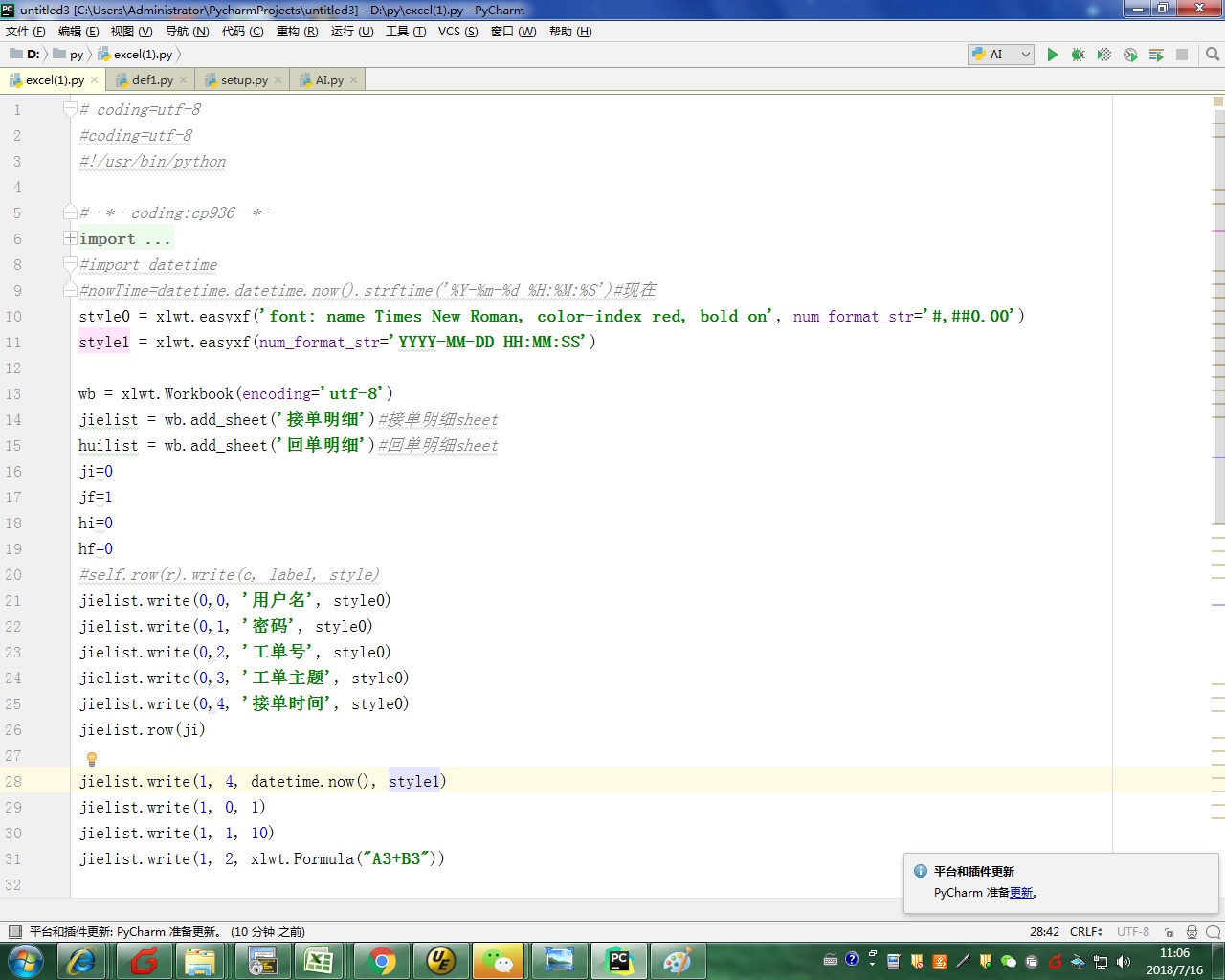Open the 代码 (C) menu
1225x980 pixels.
click(x=243, y=32)
